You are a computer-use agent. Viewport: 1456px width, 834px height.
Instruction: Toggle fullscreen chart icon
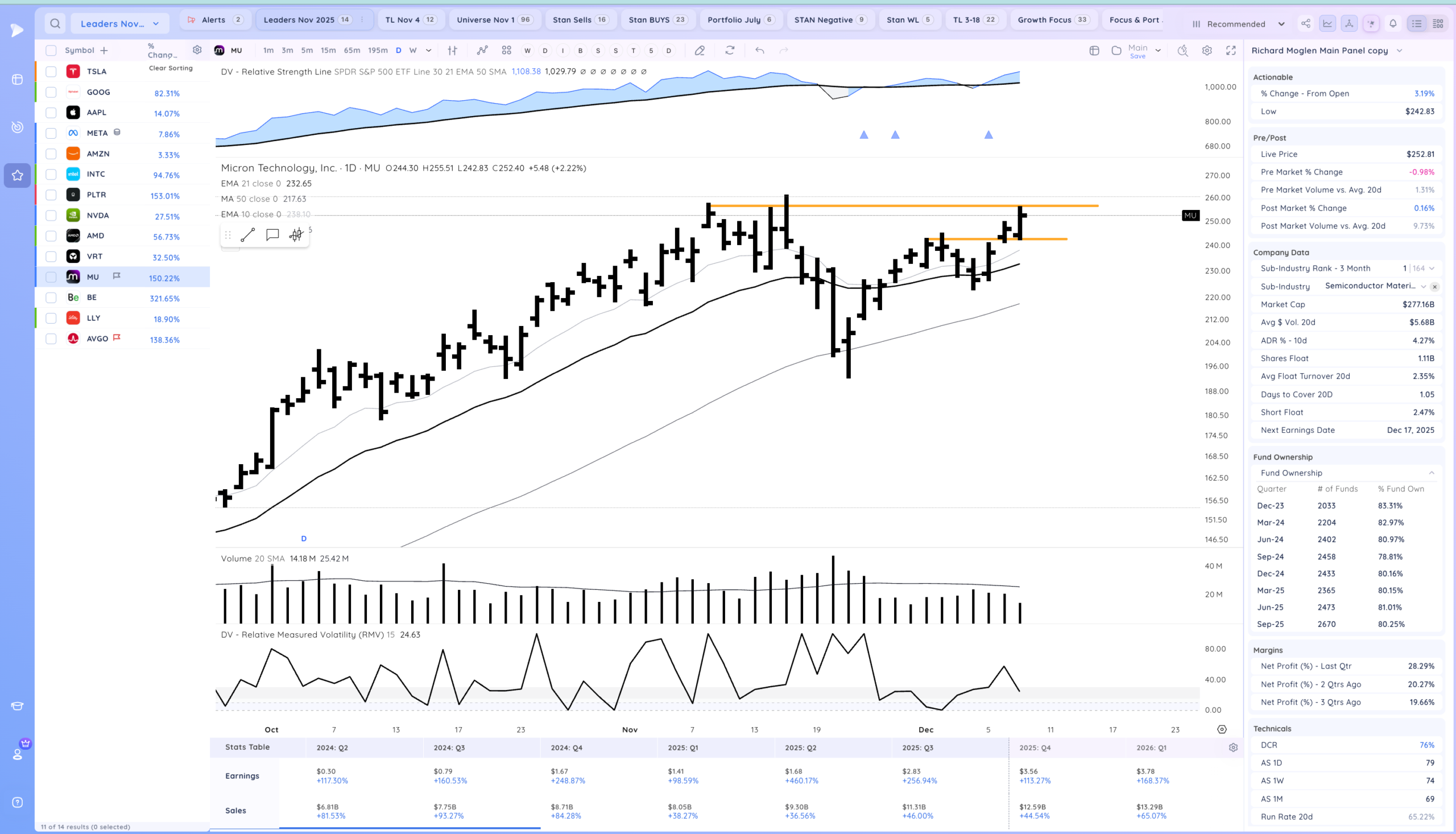point(1230,51)
